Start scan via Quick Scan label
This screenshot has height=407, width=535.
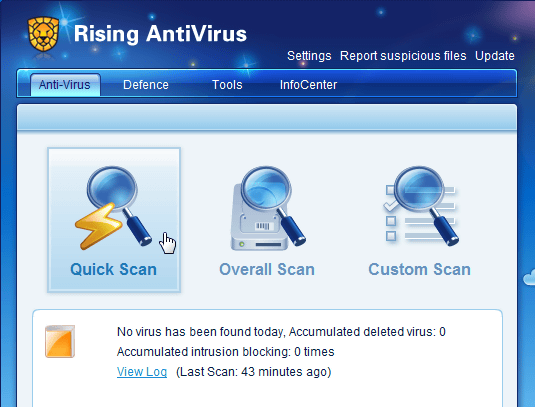tap(113, 269)
